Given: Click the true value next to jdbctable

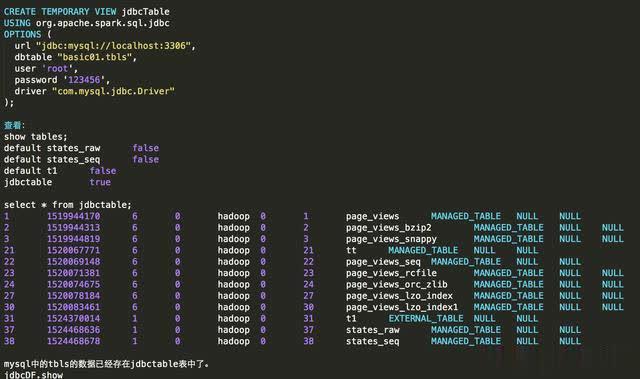Looking at the screenshot, I should click(x=100, y=182).
